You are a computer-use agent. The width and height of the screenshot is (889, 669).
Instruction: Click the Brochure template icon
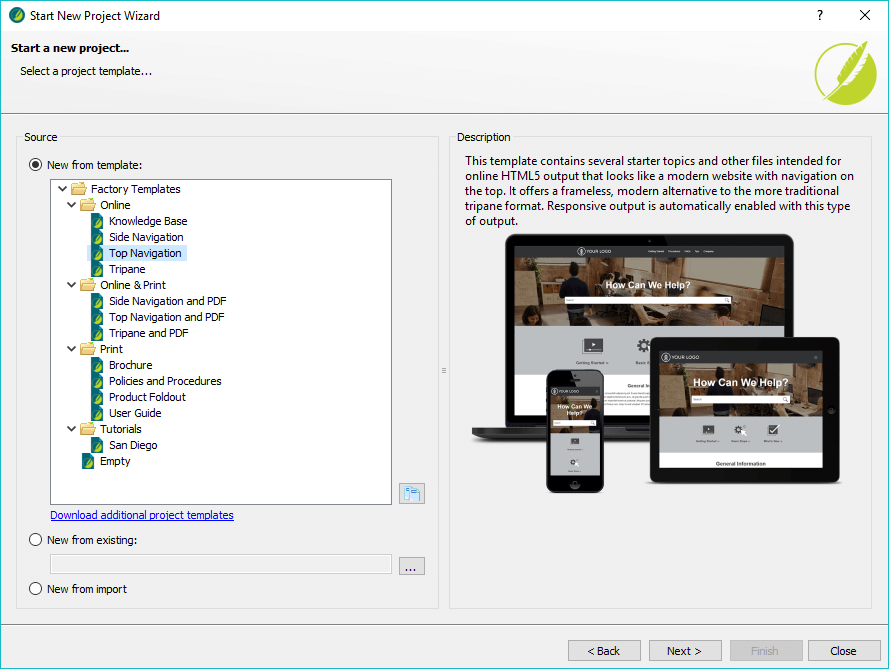point(97,365)
